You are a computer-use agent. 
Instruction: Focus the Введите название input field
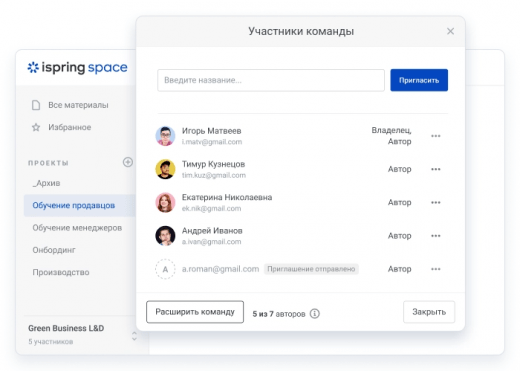(271, 80)
